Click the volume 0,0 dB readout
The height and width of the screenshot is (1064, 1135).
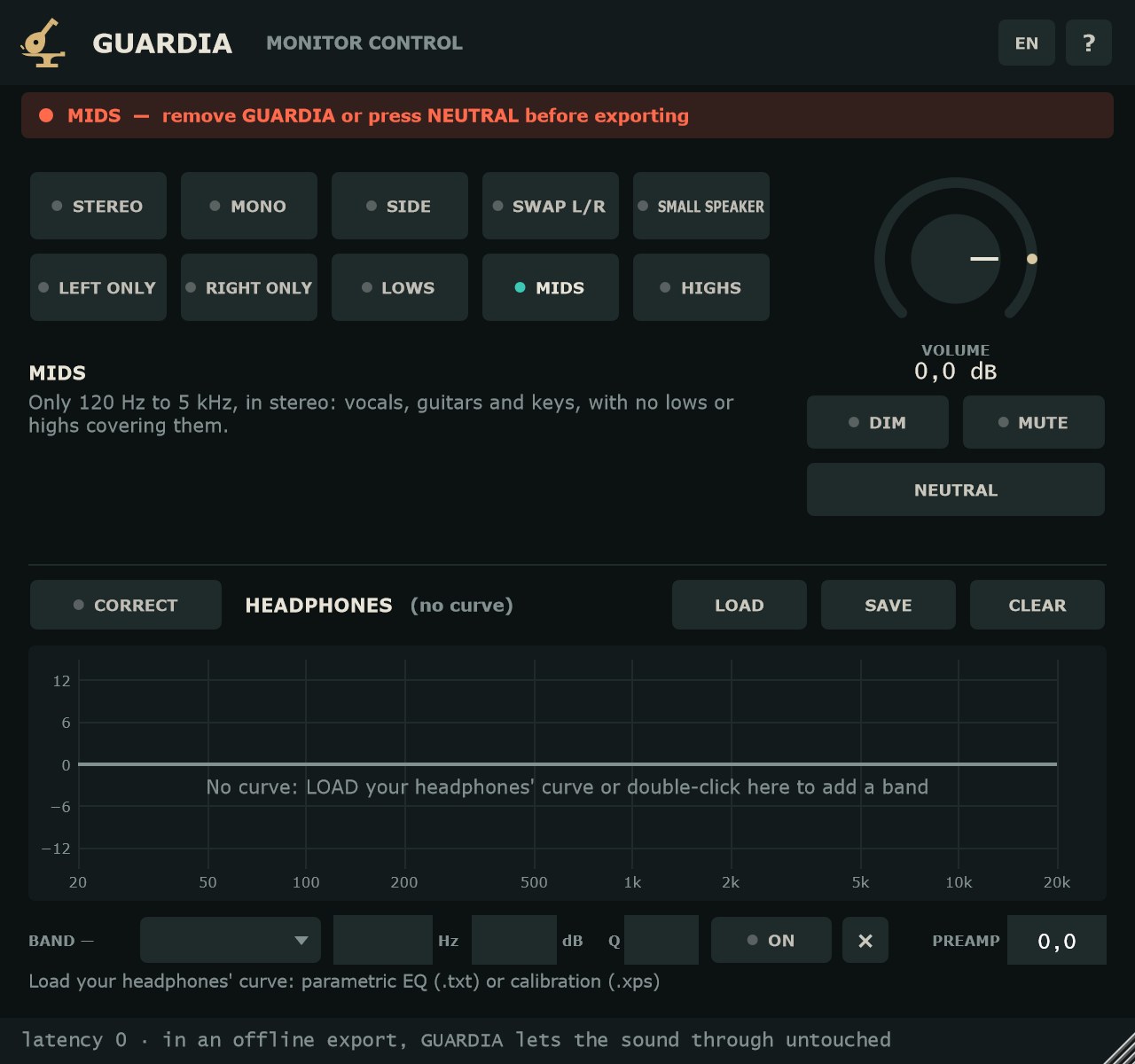pyautogui.click(x=956, y=371)
